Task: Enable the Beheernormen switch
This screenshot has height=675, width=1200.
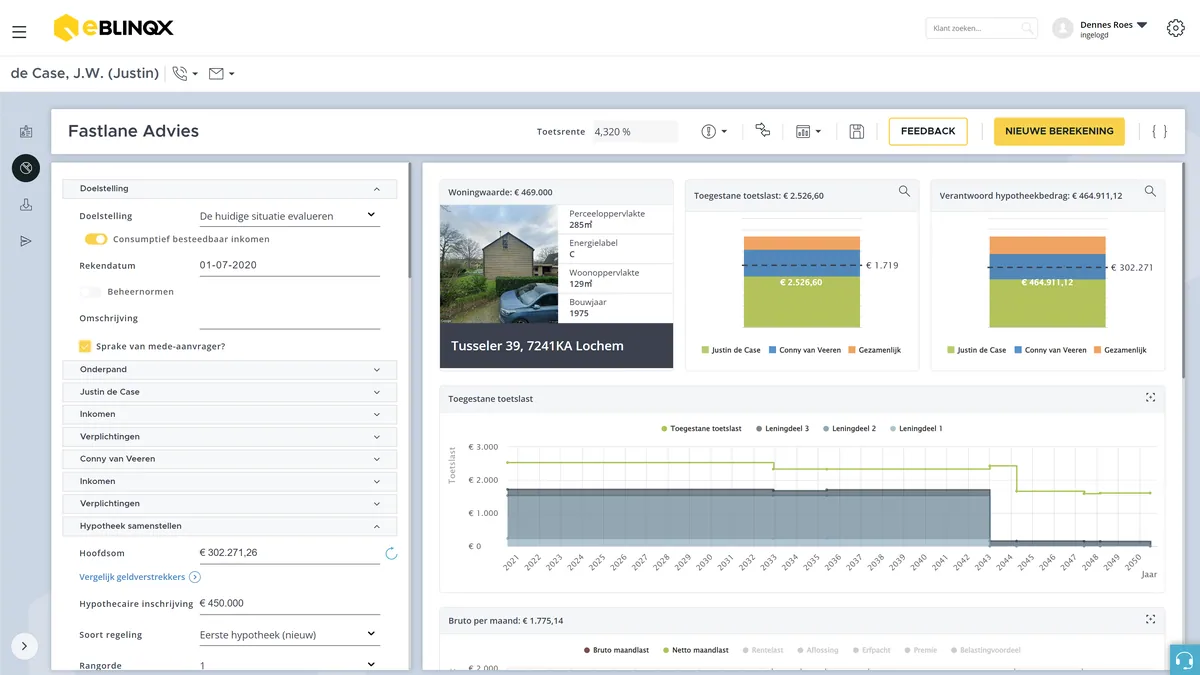Action: (x=91, y=292)
